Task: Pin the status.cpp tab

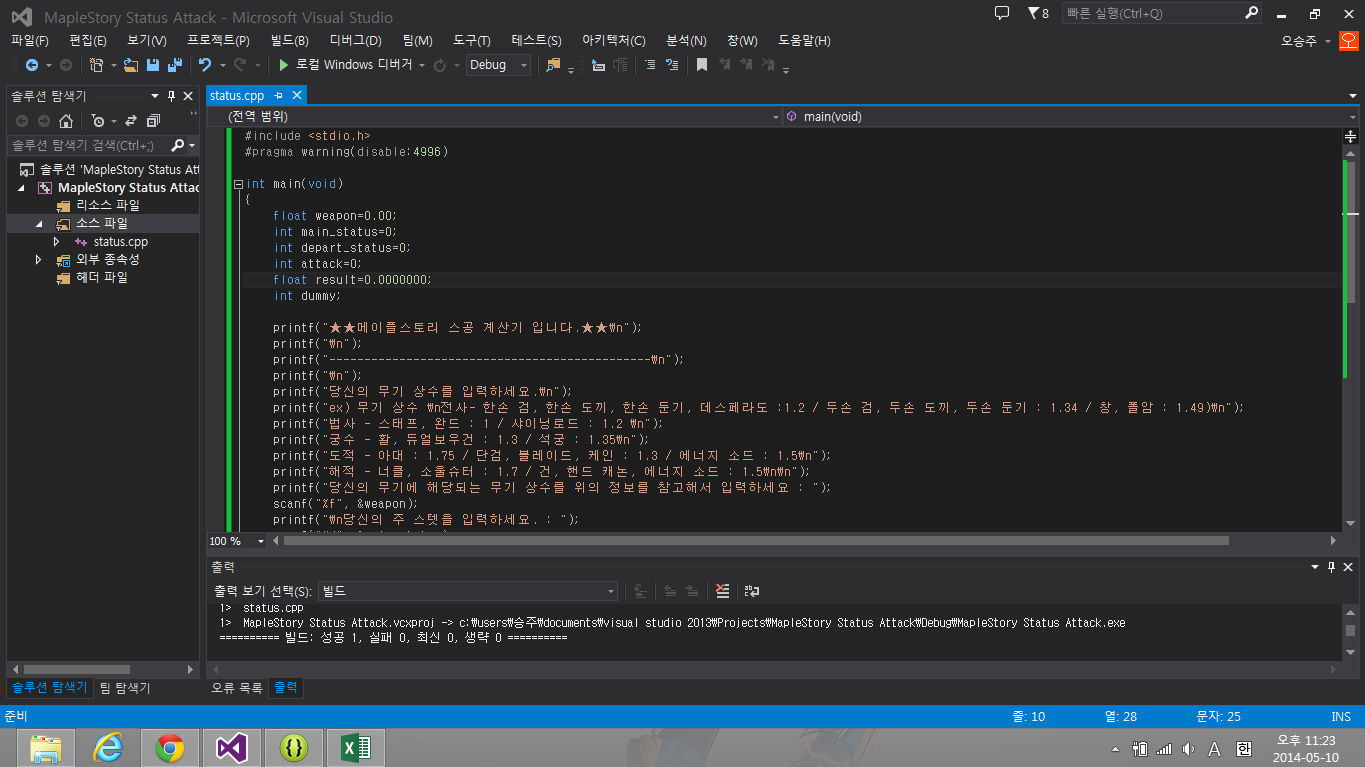Action: tap(278, 96)
